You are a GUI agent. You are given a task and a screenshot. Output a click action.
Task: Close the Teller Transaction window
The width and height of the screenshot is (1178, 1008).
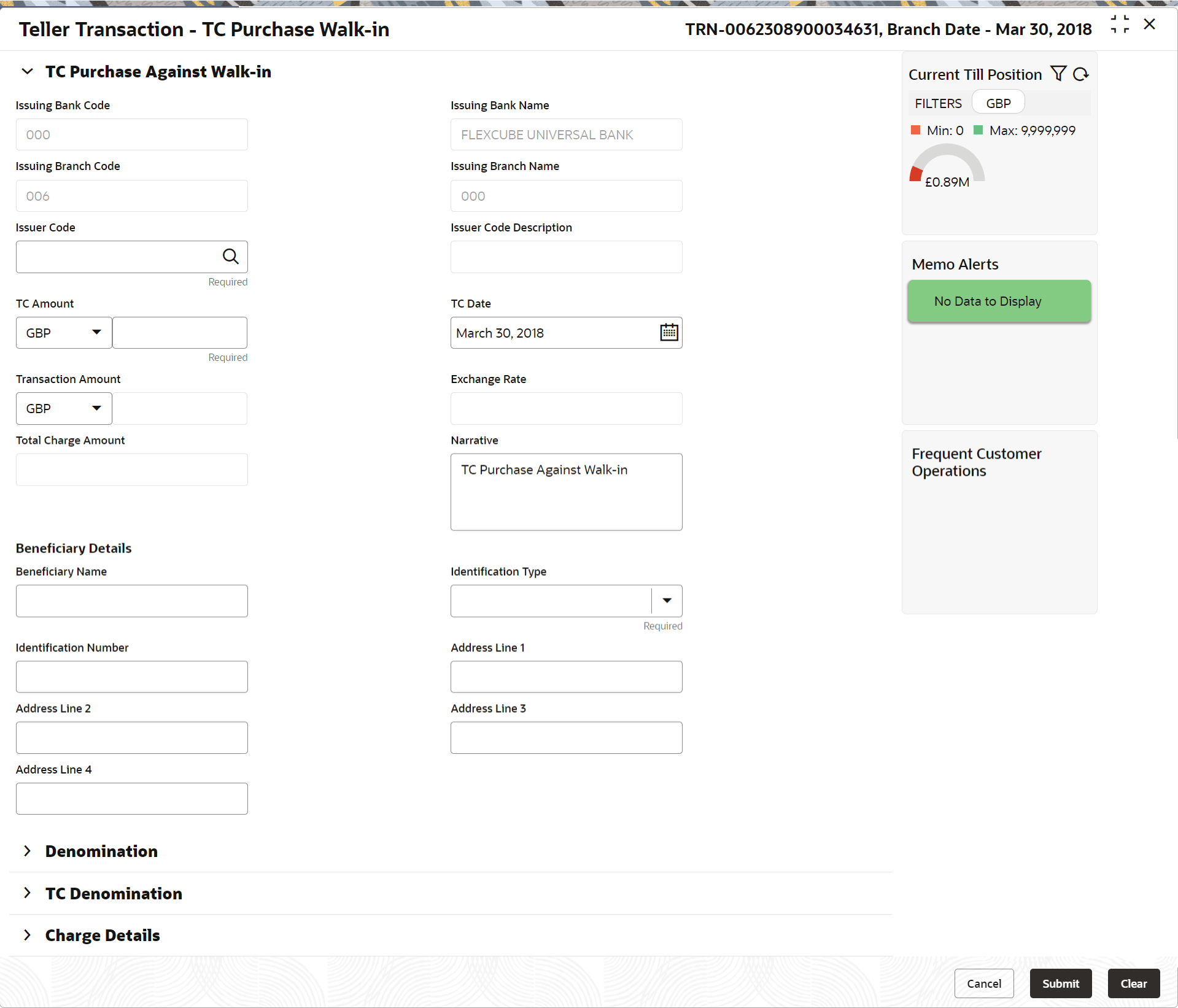coord(1150,25)
